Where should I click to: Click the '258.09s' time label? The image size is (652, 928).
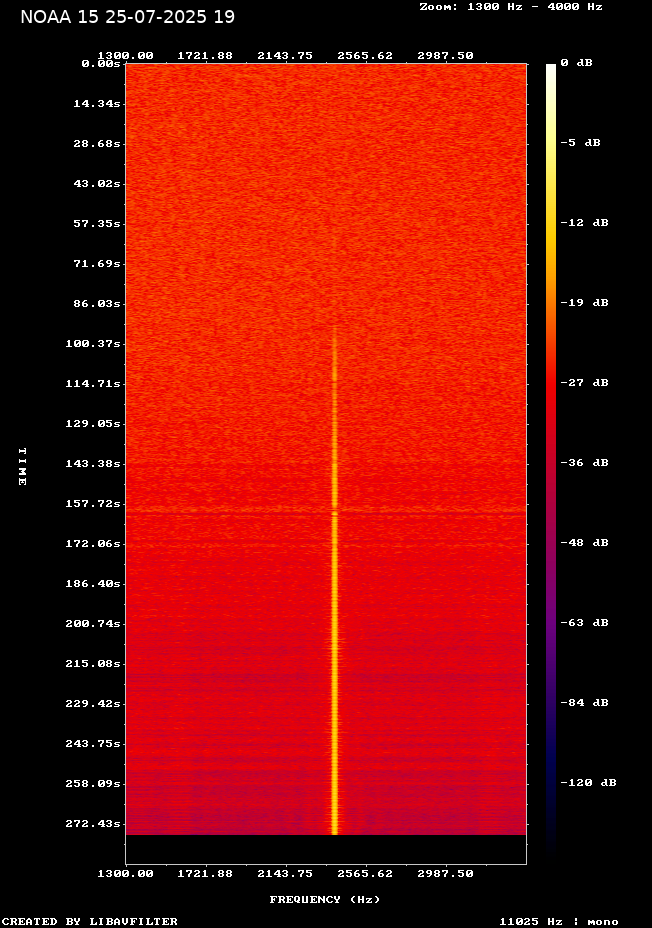(x=93, y=784)
